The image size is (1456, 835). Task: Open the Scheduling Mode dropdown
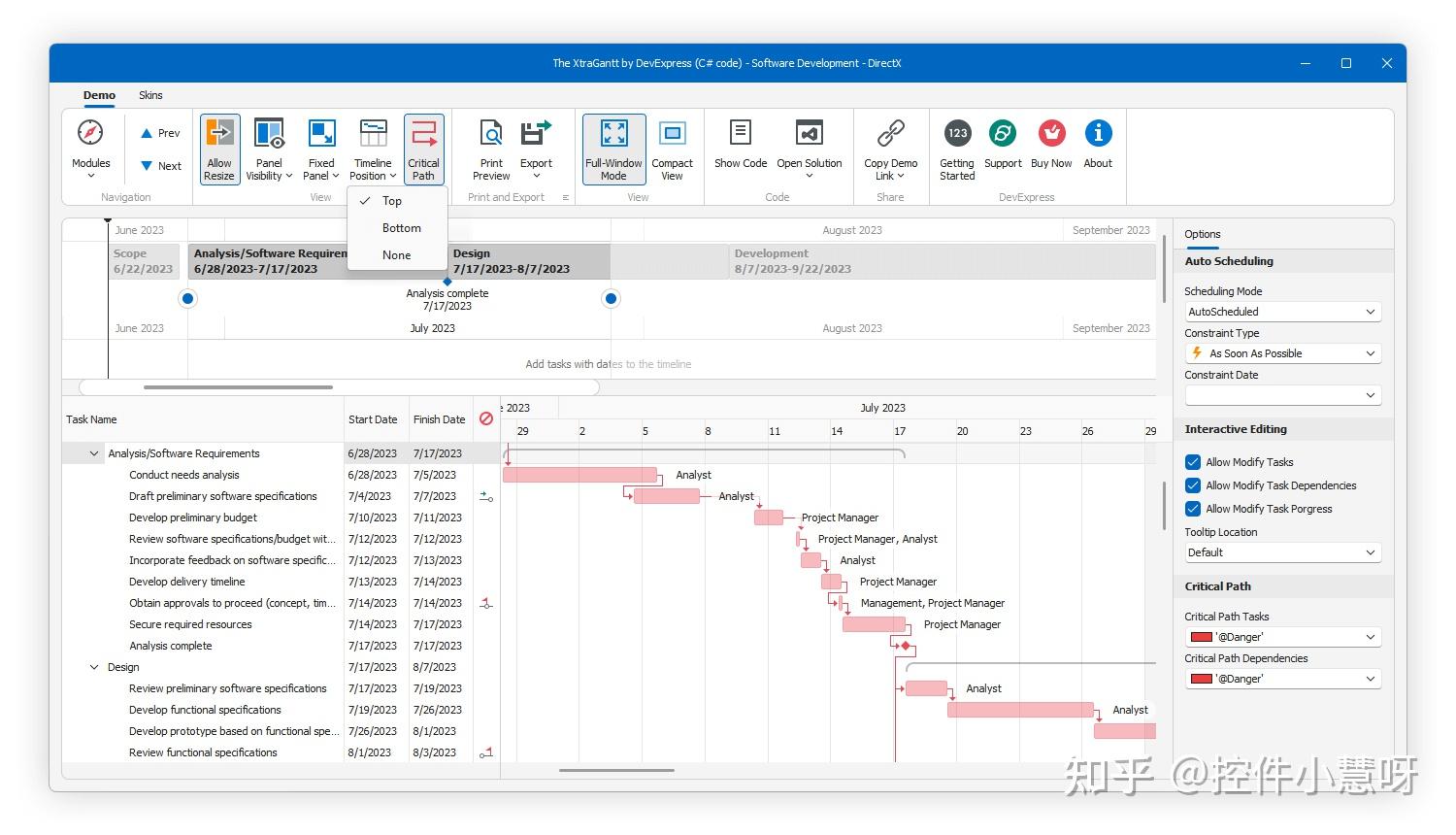1371,311
